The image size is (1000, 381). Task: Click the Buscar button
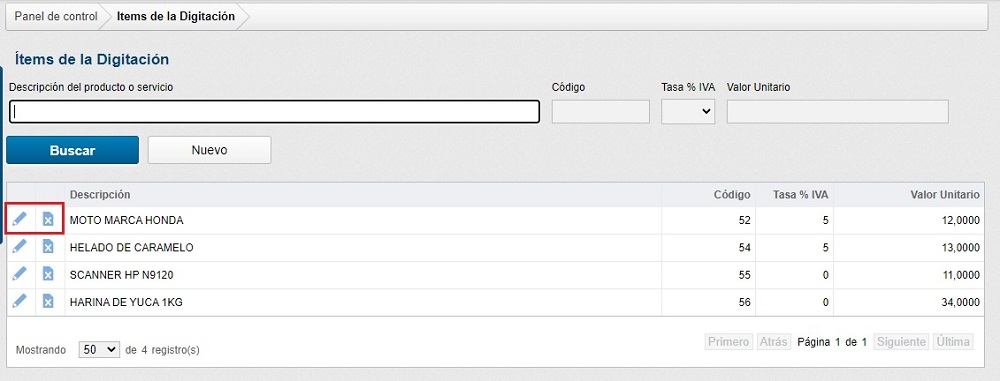pos(73,150)
